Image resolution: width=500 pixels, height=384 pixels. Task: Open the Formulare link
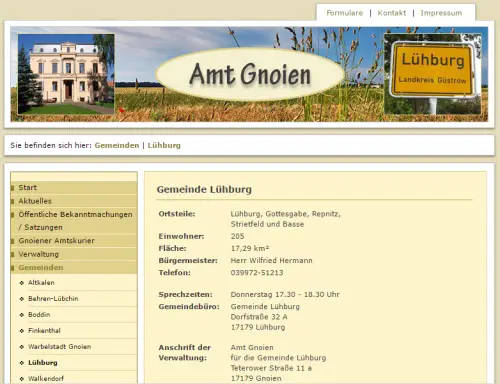[345, 13]
